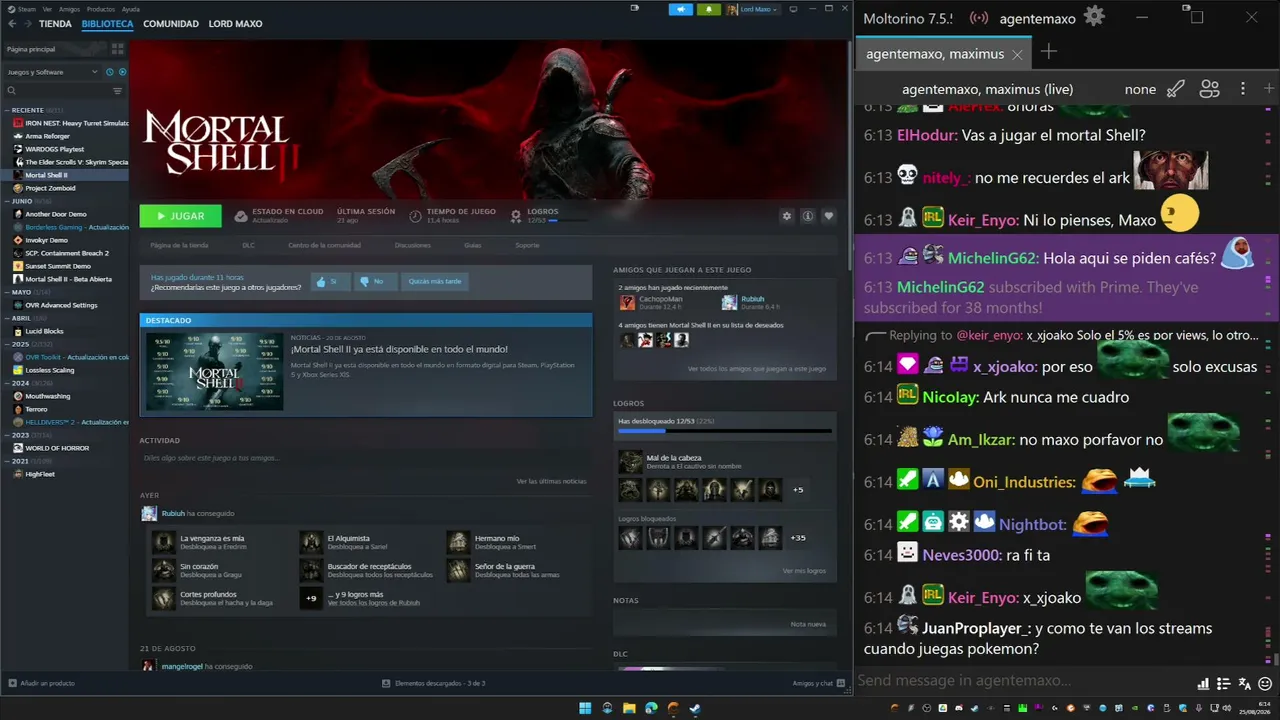Open File Explorer from the taskbar
This screenshot has height=720, width=1280.
629,708
